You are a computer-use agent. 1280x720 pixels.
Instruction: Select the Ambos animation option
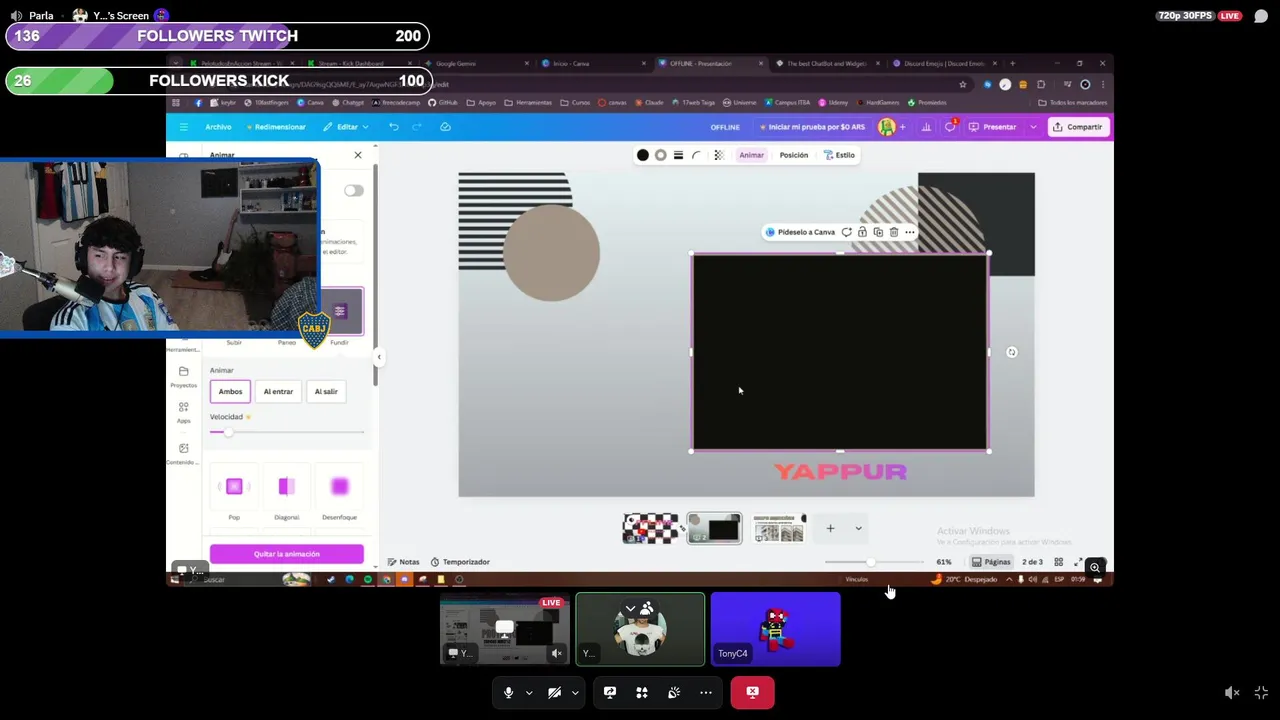230,392
